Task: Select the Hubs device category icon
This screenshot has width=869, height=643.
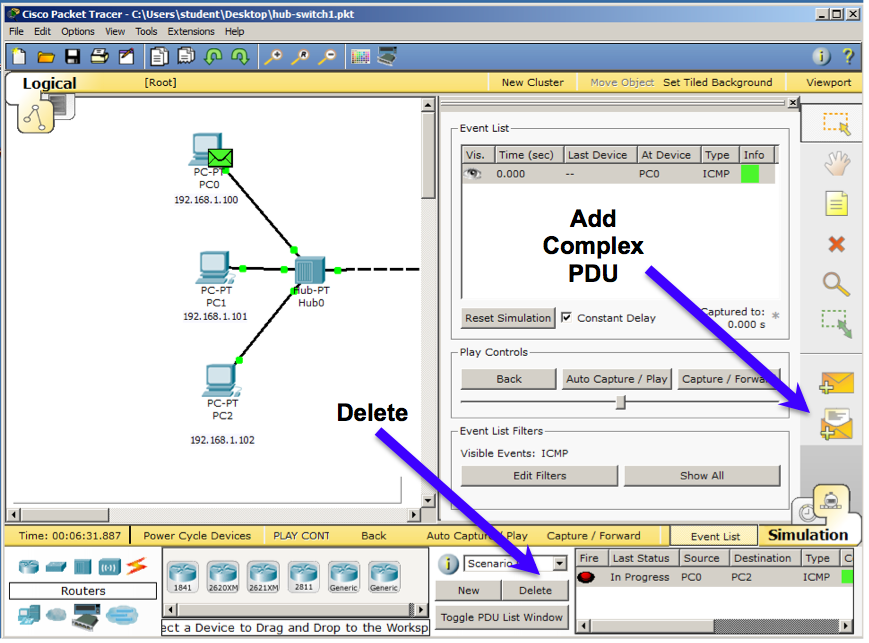Action: (83, 567)
